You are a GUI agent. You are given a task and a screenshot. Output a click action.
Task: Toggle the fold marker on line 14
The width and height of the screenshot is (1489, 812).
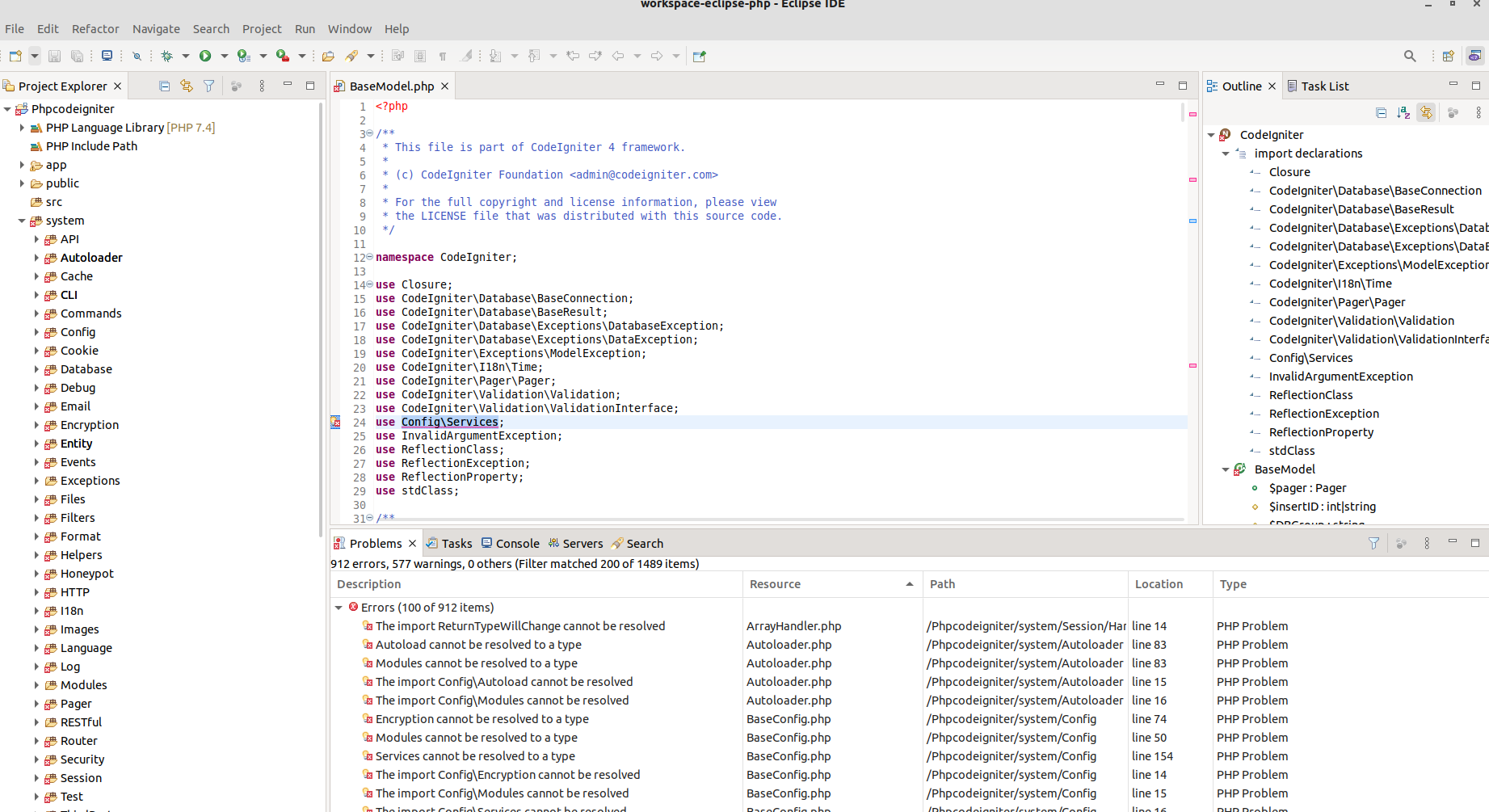tap(369, 284)
